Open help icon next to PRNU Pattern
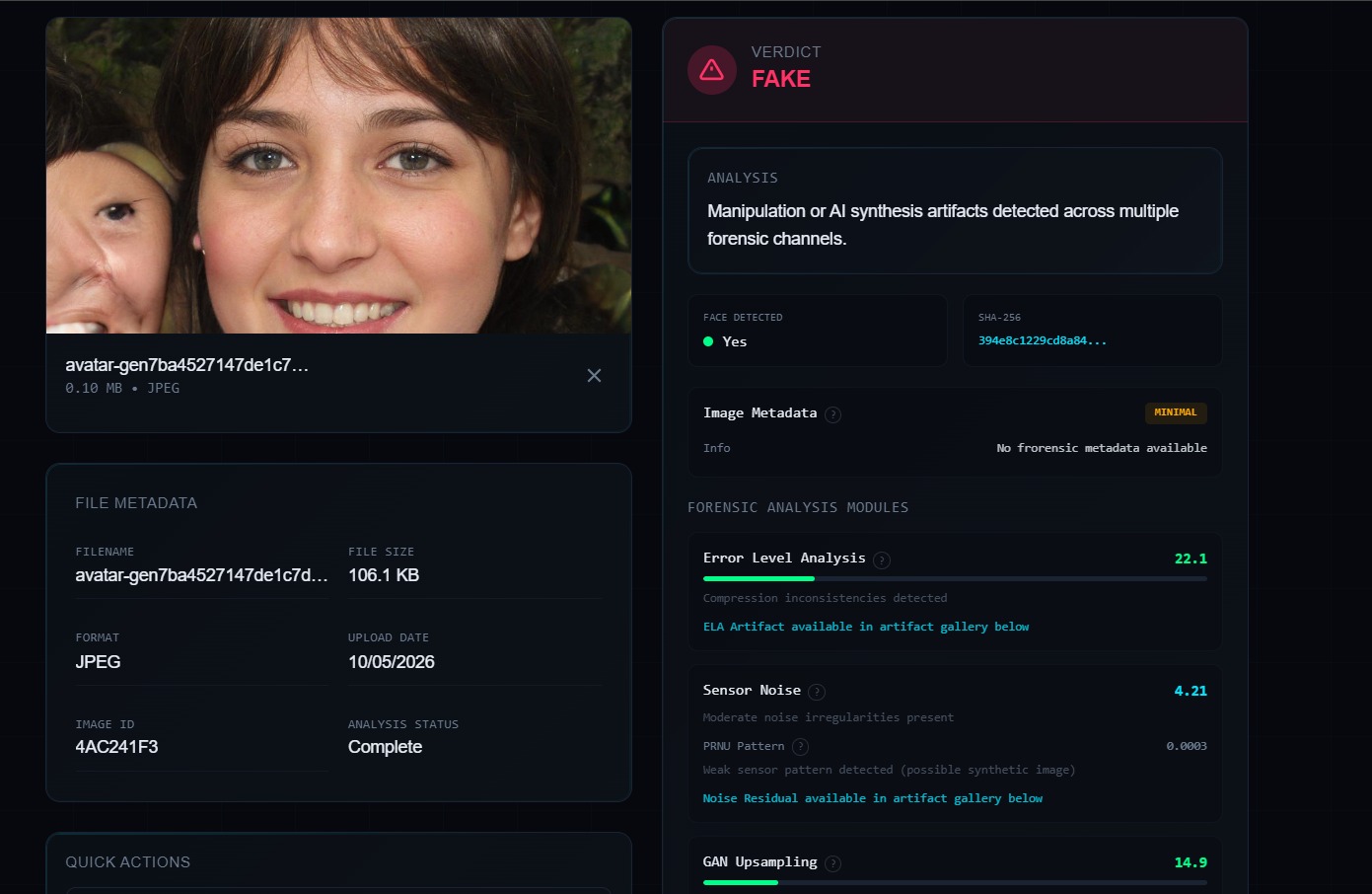This screenshot has height=894, width=1372. click(x=801, y=747)
